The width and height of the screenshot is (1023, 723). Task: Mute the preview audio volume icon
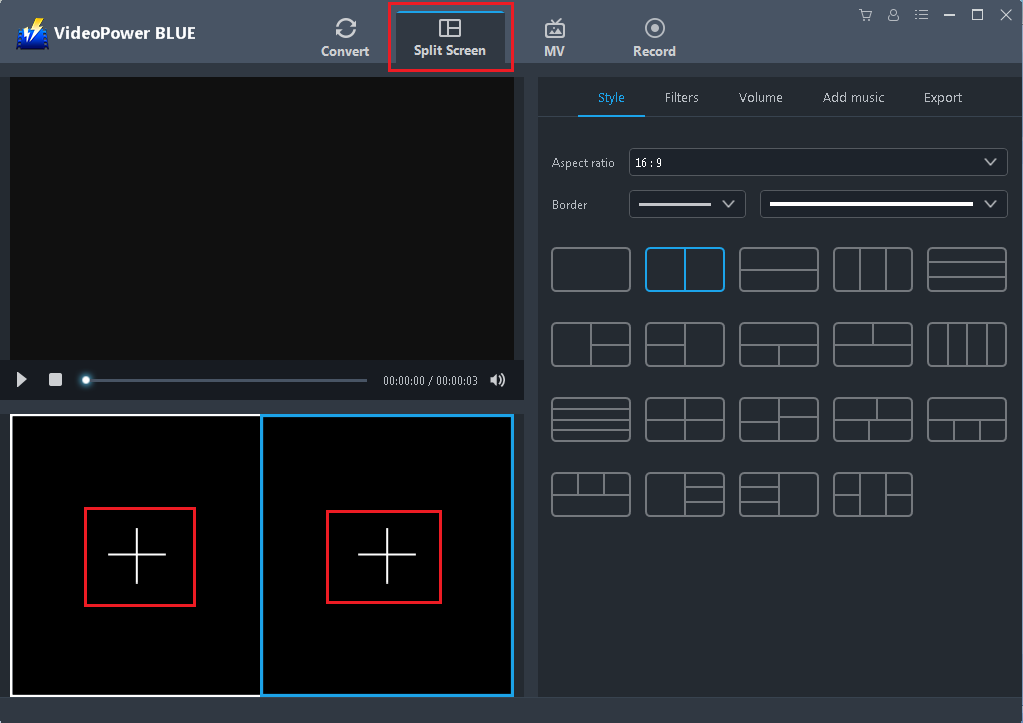496,380
